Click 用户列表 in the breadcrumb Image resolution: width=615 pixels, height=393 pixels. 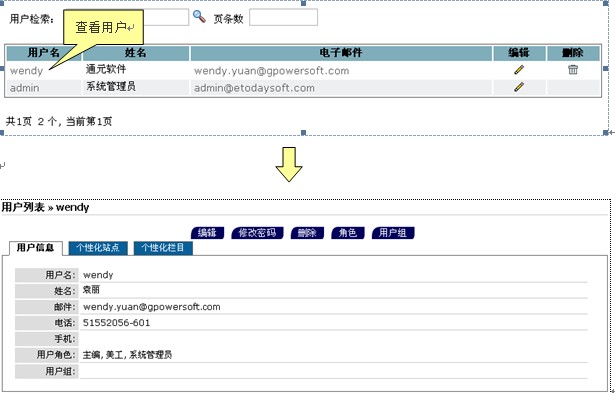(23, 207)
